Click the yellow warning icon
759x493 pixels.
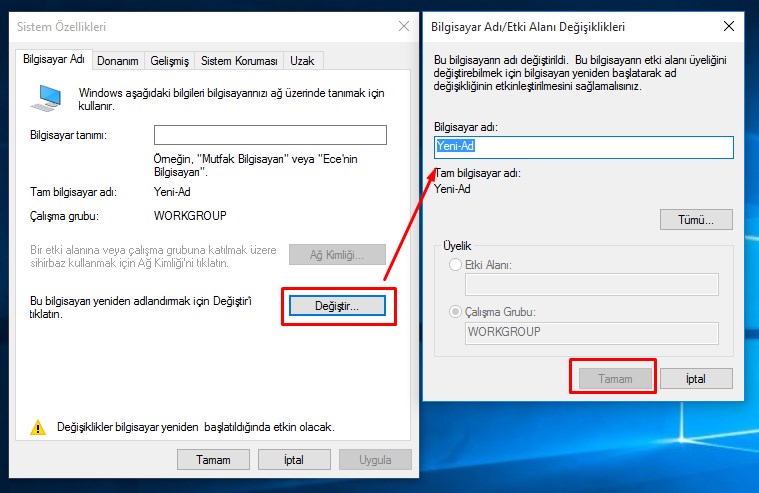pos(38,427)
